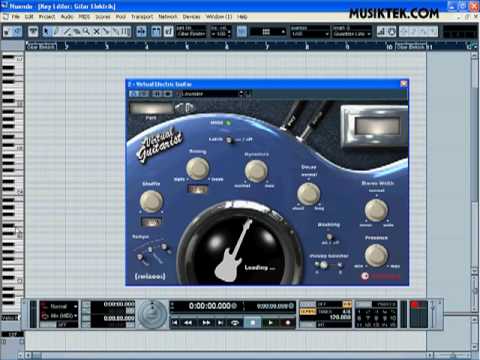Close the Virtual Electric Guitar window
The width and height of the screenshot is (480, 360).
tap(403, 84)
